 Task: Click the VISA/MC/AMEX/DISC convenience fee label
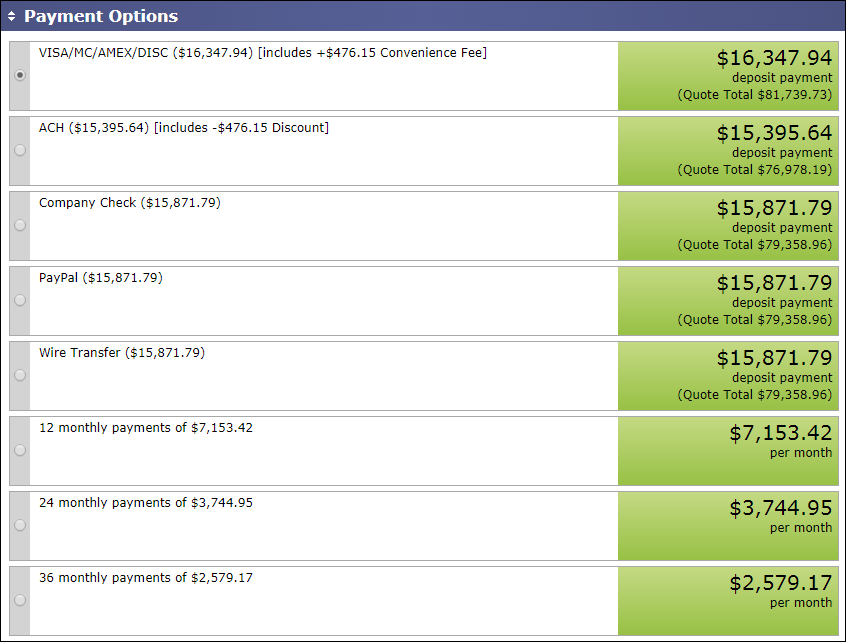(x=262, y=53)
